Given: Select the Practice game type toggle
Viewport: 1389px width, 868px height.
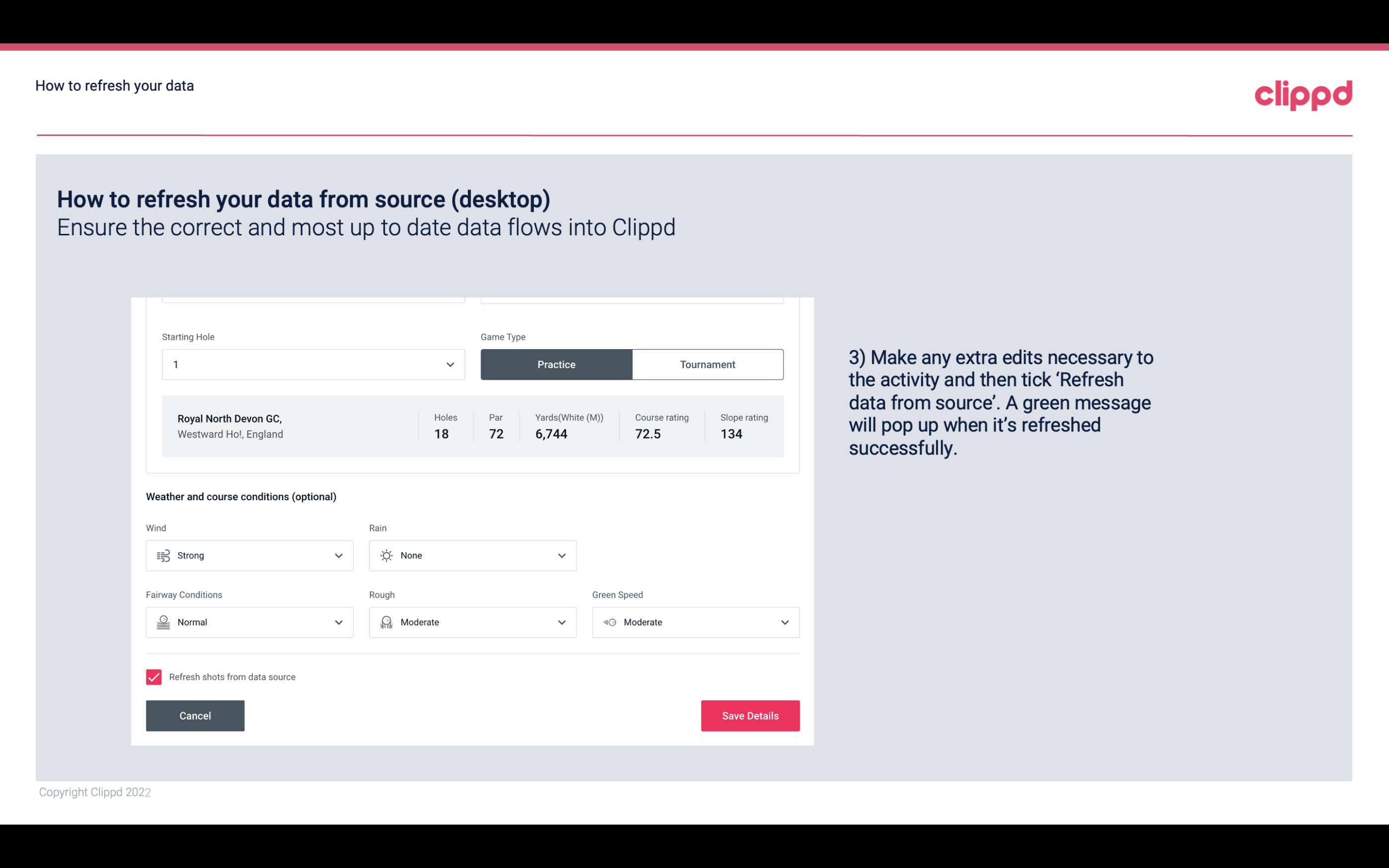Looking at the screenshot, I should [x=556, y=364].
